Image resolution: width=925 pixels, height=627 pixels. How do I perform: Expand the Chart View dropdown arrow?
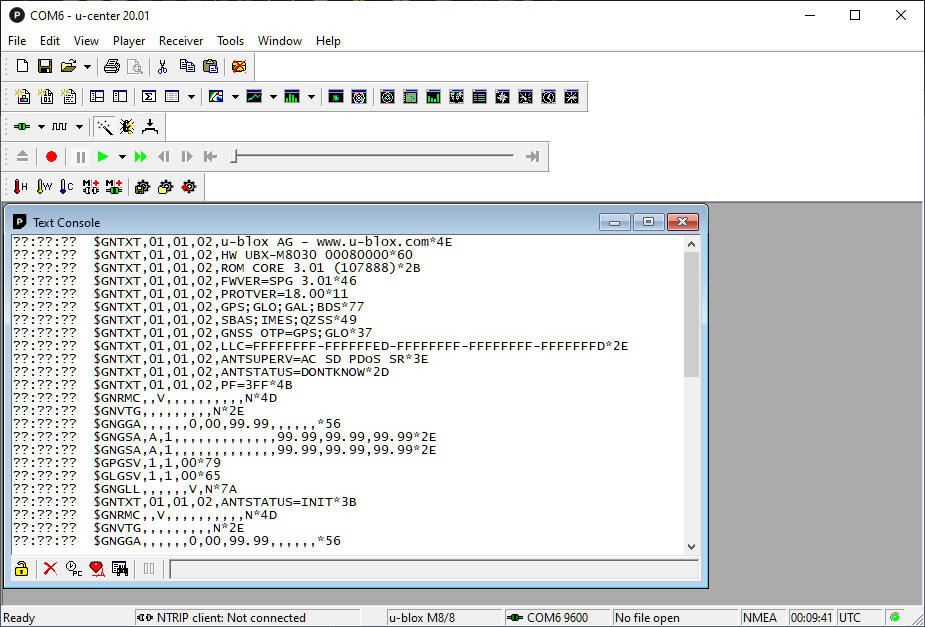click(x=273, y=97)
